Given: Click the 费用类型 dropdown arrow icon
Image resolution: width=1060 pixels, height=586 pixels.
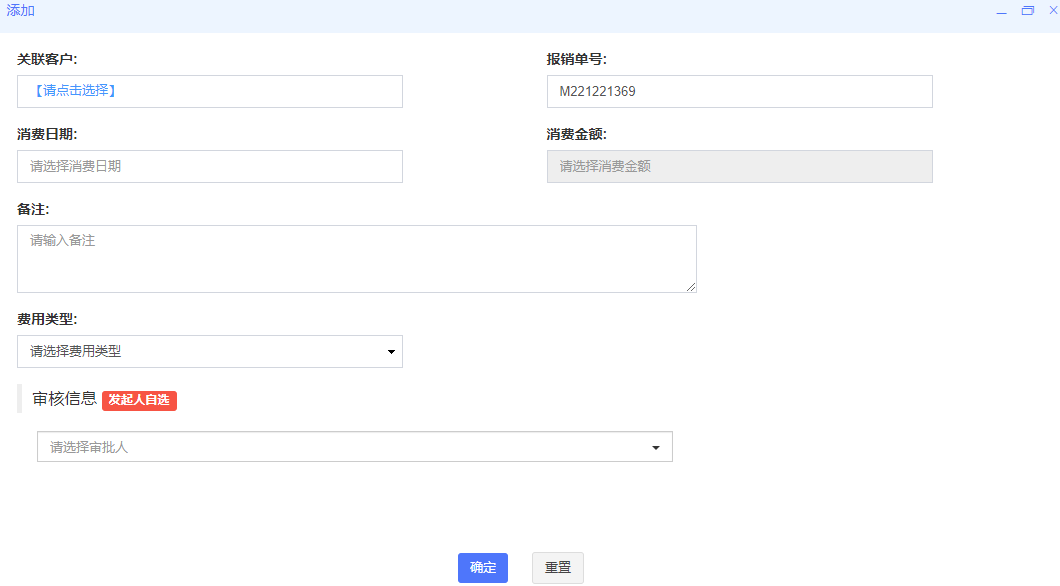Looking at the screenshot, I should [391, 351].
